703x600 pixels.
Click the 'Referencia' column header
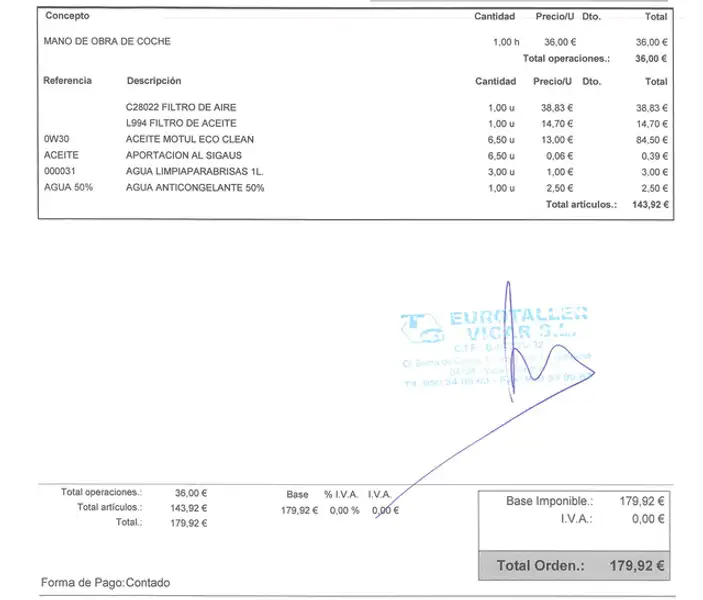(x=67, y=81)
